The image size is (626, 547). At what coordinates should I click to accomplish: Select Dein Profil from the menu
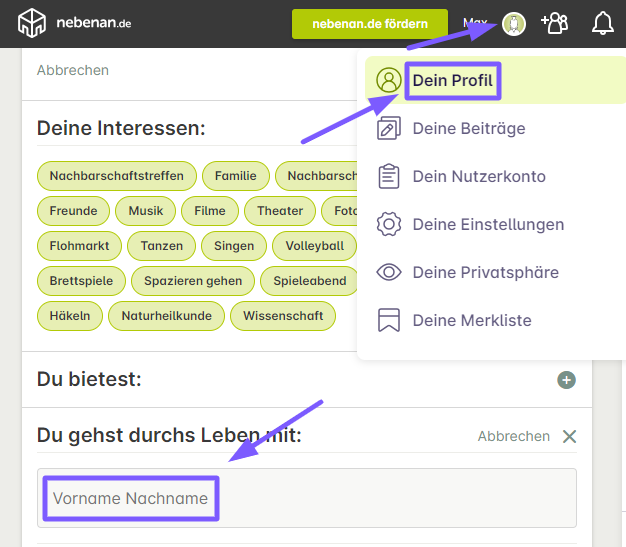[453, 81]
